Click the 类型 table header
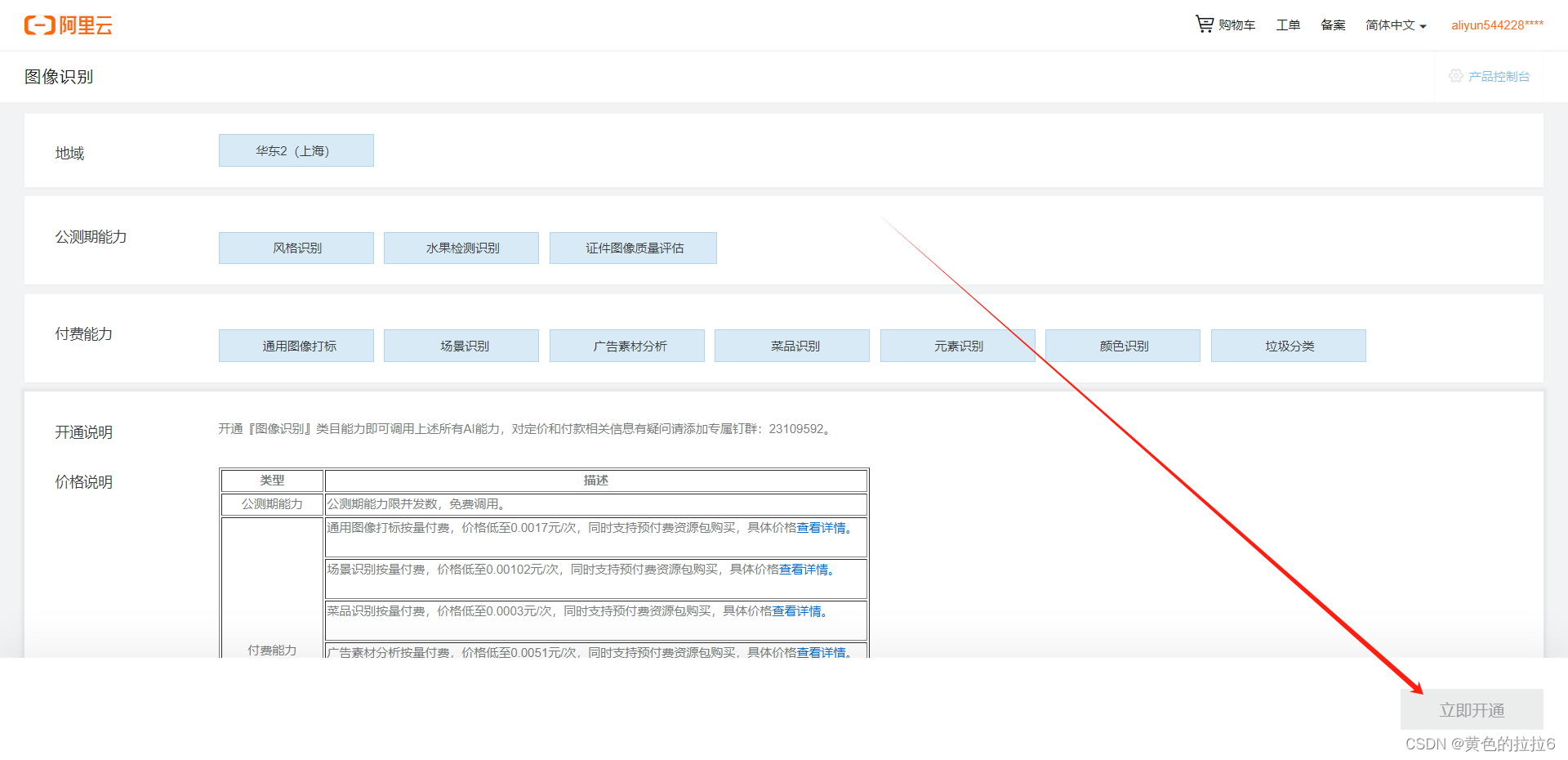Screen dimensions: 1568x760 coord(272,481)
